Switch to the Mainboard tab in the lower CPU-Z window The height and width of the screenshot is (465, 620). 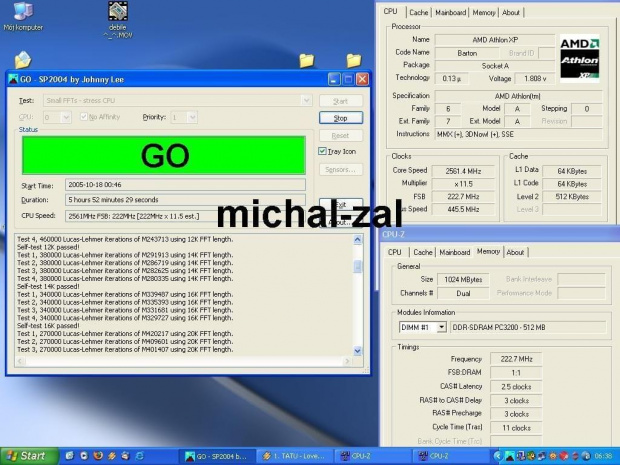[455, 252]
